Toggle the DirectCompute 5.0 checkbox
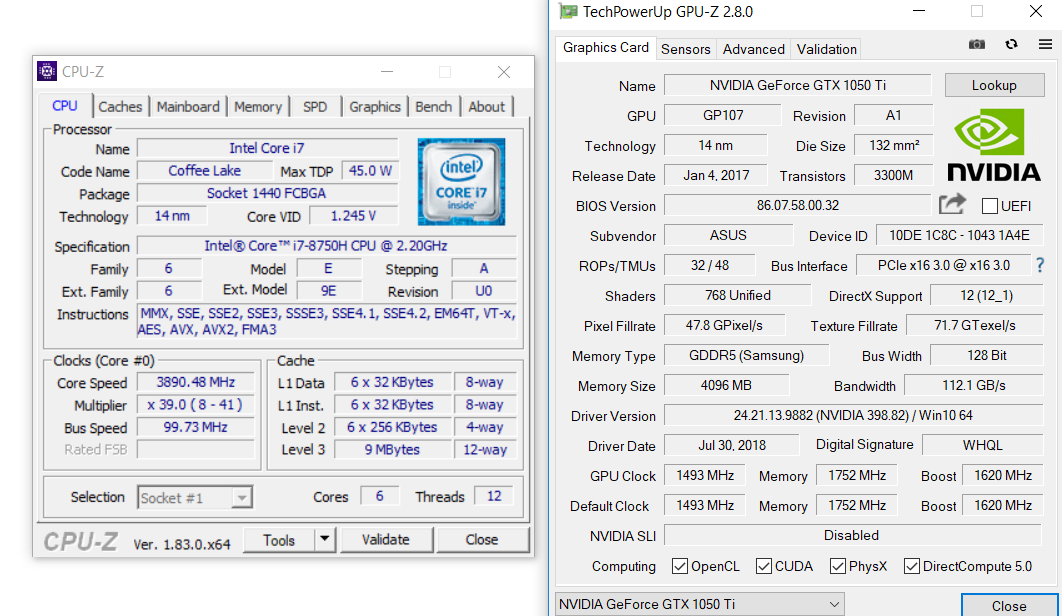Image resolution: width=1062 pixels, height=616 pixels. click(x=912, y=566)
